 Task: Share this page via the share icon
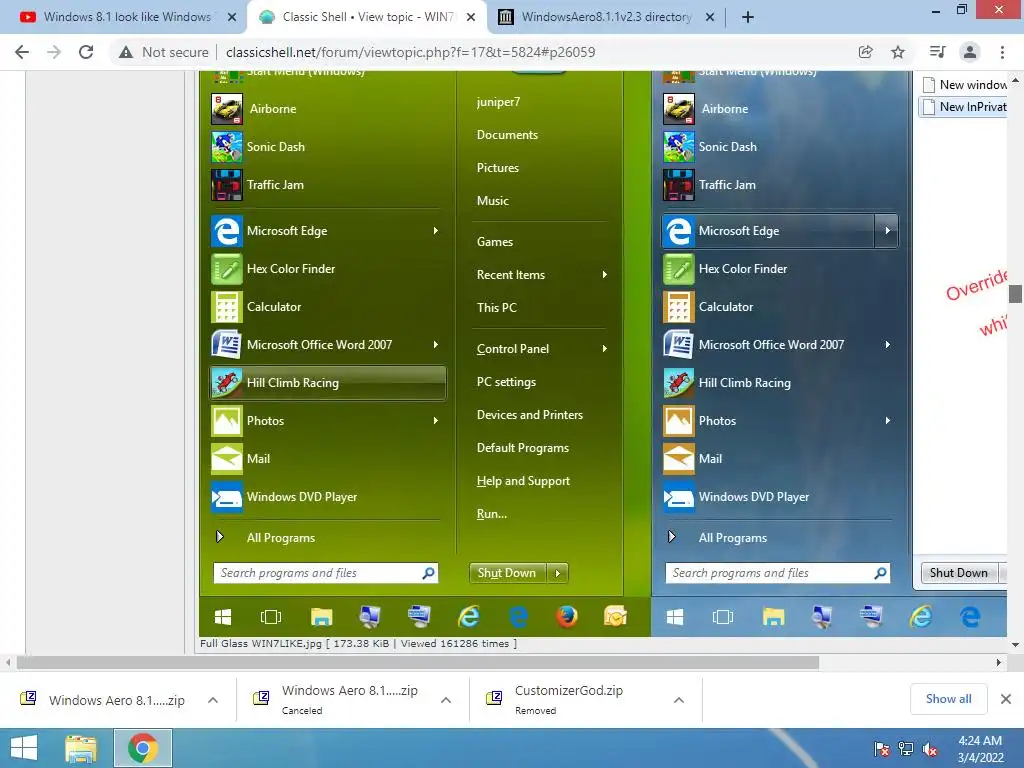(x=866, y=52)
